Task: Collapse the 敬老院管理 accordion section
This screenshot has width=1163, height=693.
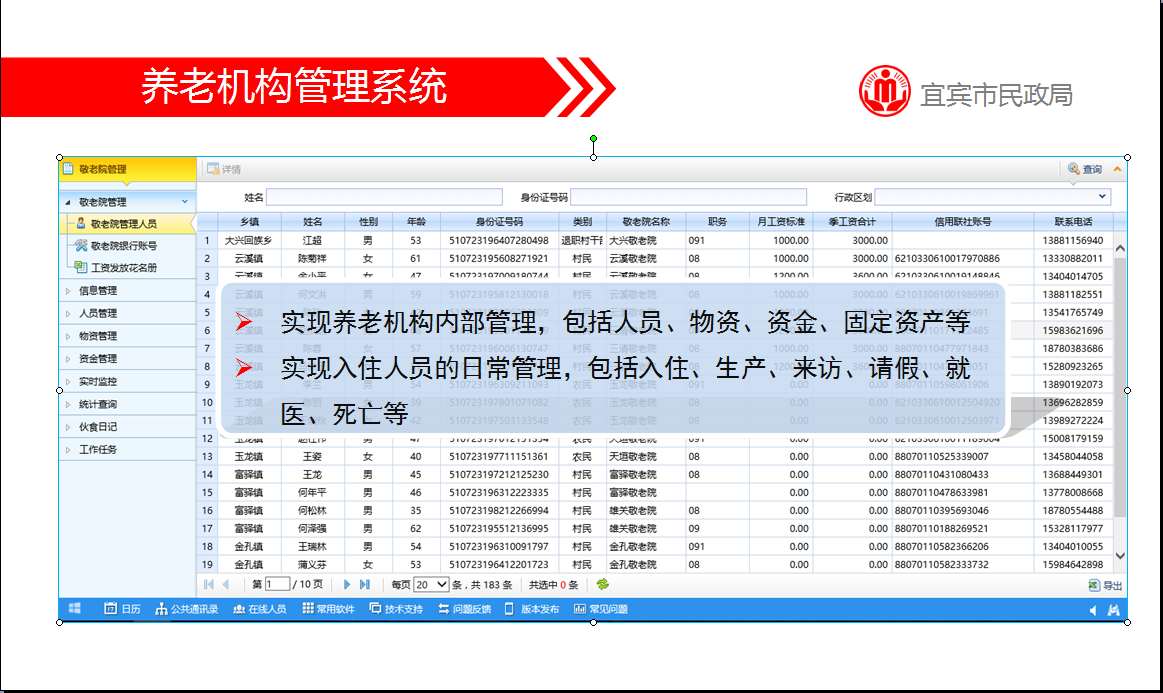Action: pos(184,202)
